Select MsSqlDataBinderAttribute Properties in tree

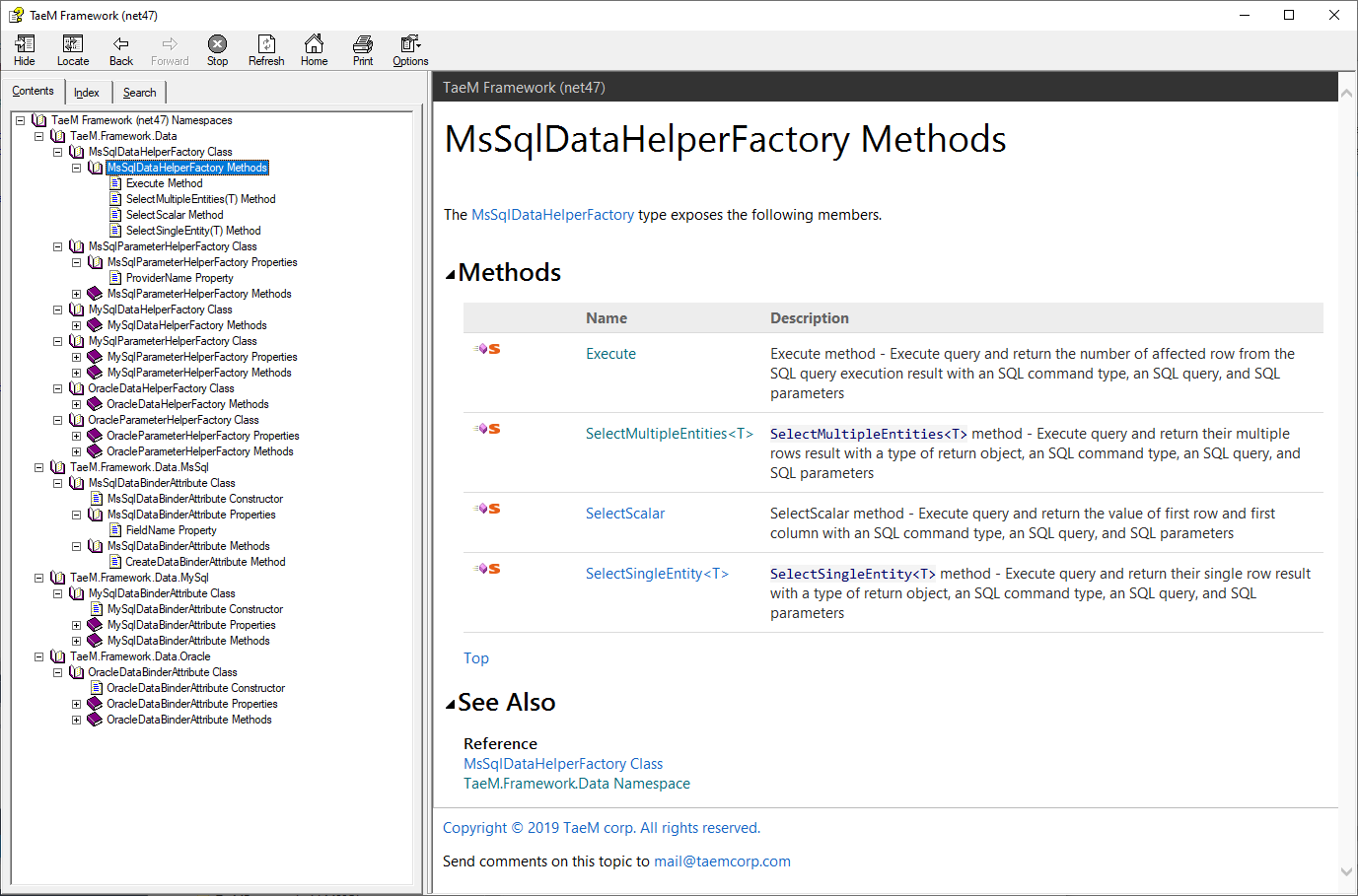click(191, 515)
